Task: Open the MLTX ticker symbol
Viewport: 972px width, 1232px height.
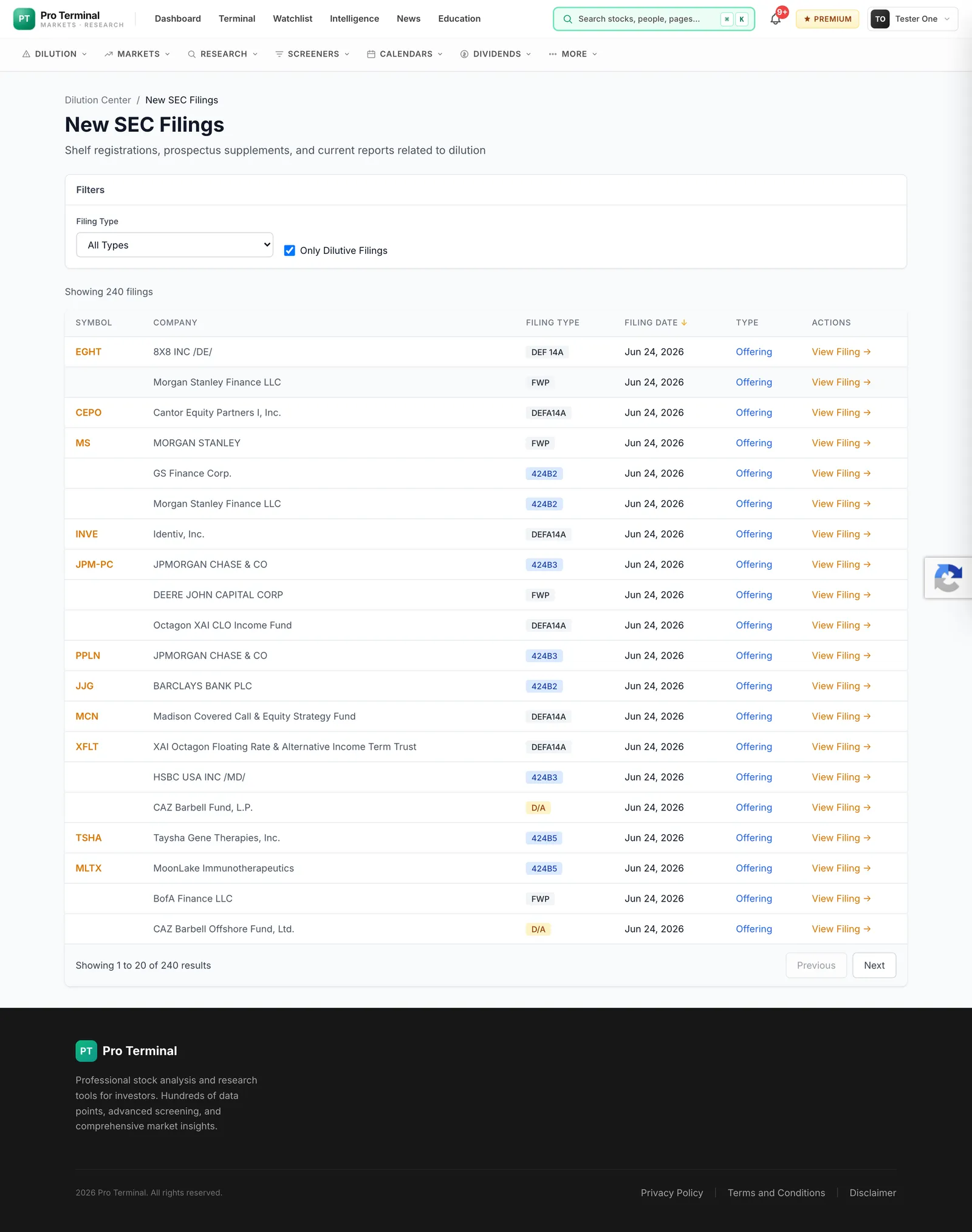Action: click(x=89, y=868)
